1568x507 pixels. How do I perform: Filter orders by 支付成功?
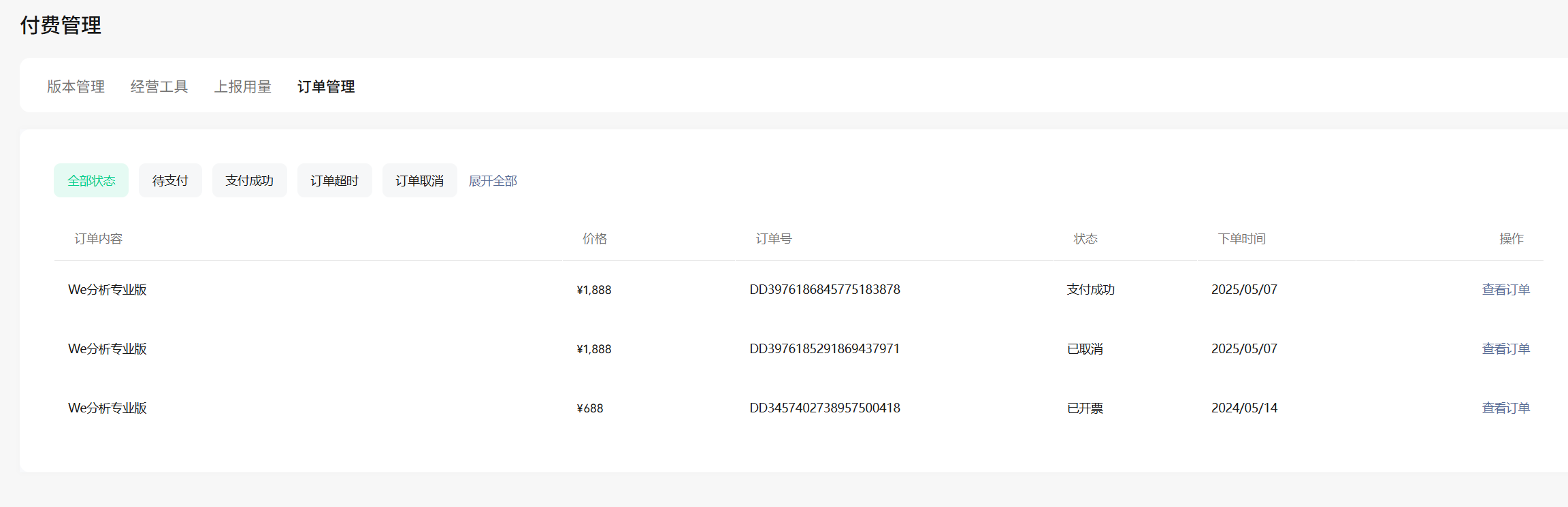coord(250,180)
